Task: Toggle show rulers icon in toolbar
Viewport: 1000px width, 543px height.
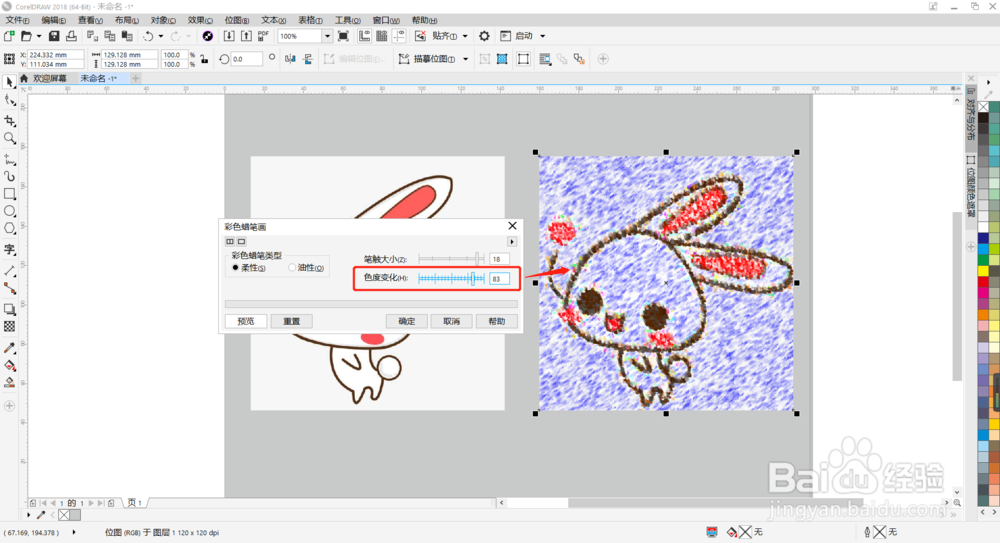Action: click(x=364, y=36)
